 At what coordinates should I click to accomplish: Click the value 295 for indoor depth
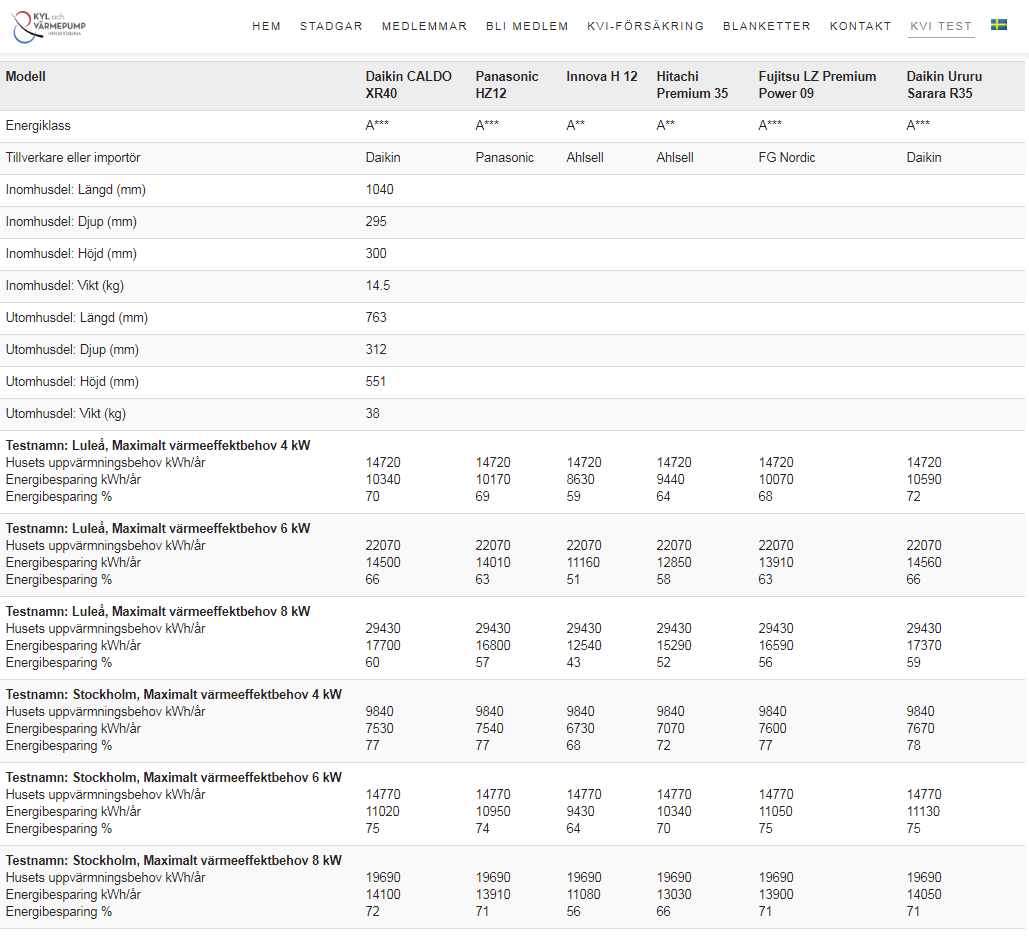tap(376, 221)
